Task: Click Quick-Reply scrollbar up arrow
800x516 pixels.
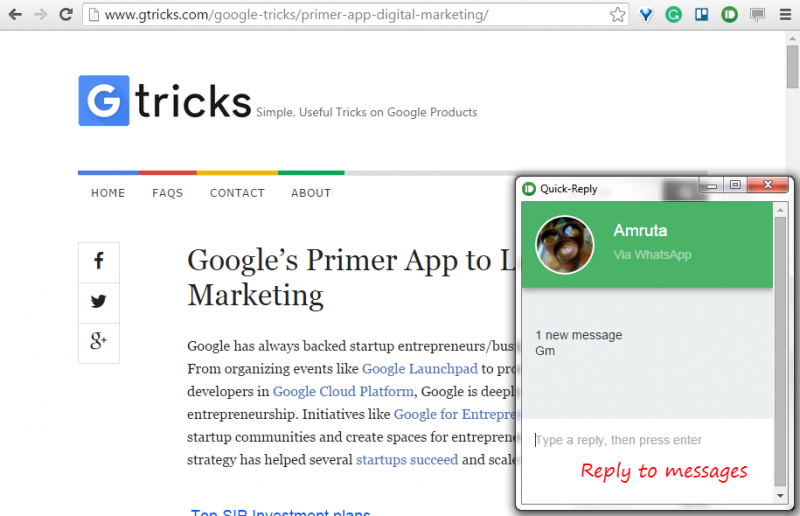Action: (x=780, y=209)
